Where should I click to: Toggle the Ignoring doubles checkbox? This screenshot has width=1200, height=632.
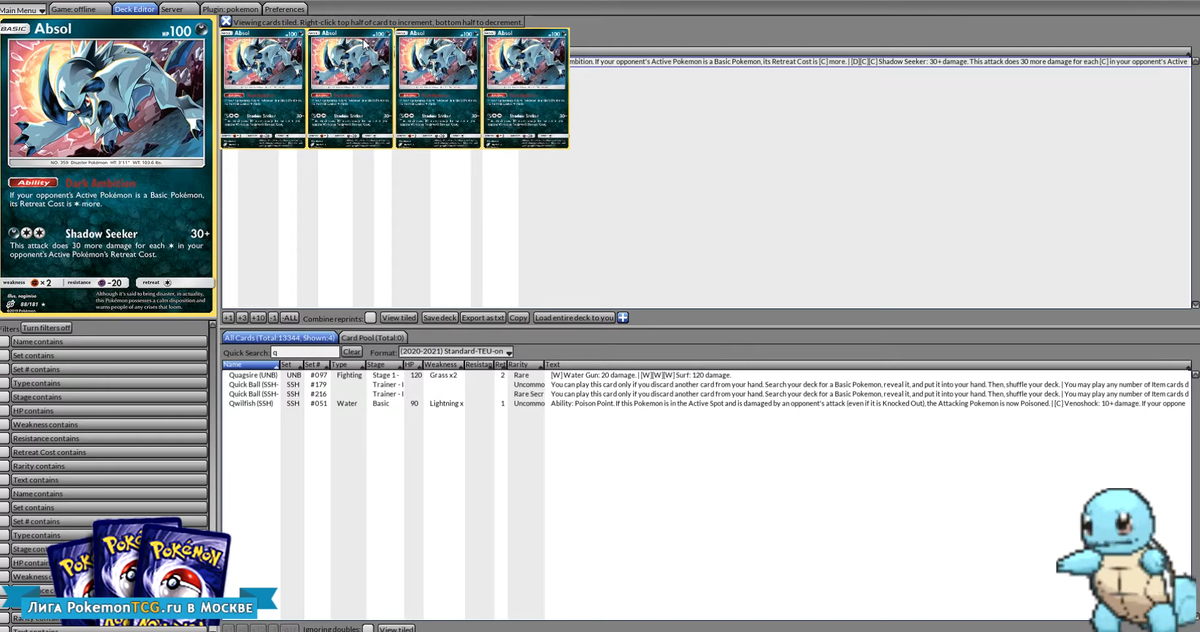pos(368,628)
